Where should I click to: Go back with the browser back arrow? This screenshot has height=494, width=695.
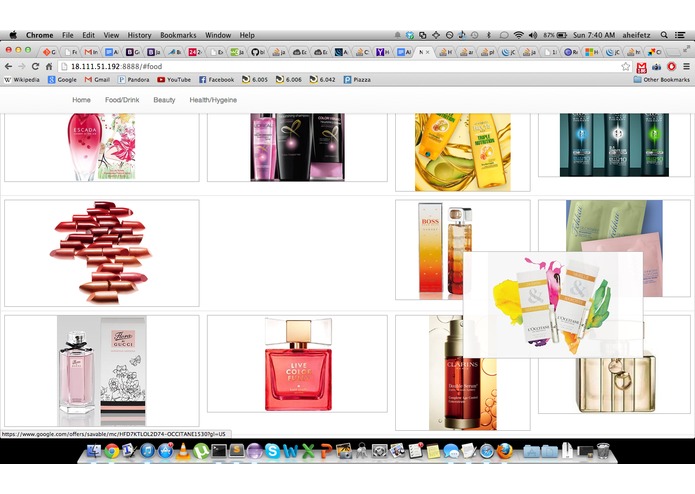8,66
